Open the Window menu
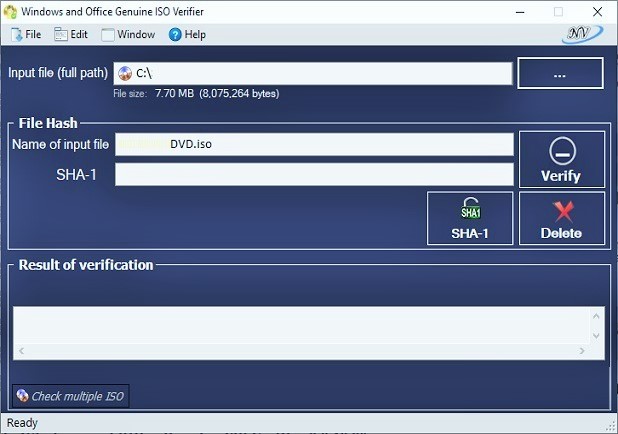This screenshot has height=434, width=618. (128, 35)
